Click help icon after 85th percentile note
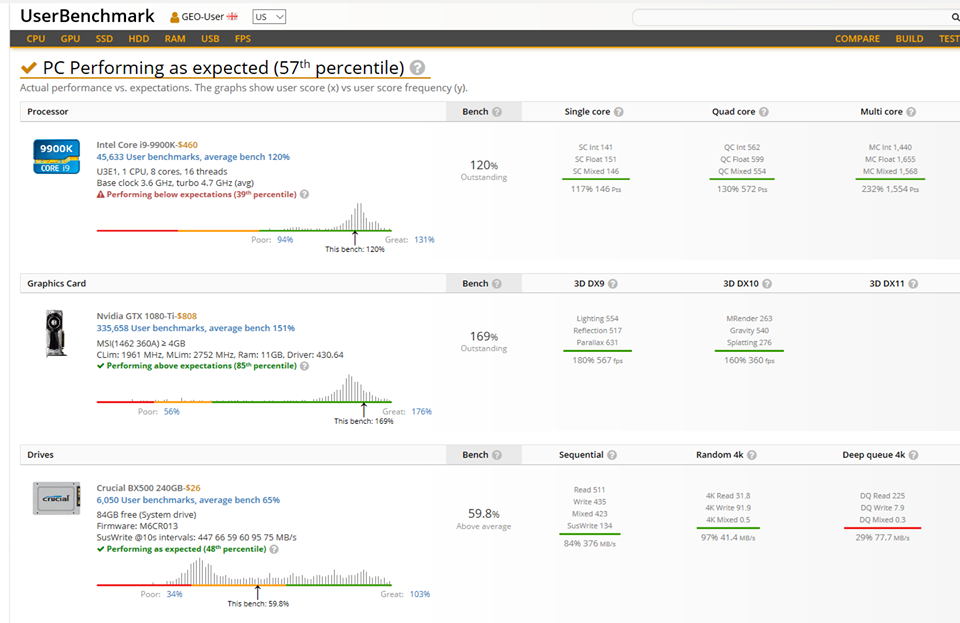960x623 pixels. [304, 366]
